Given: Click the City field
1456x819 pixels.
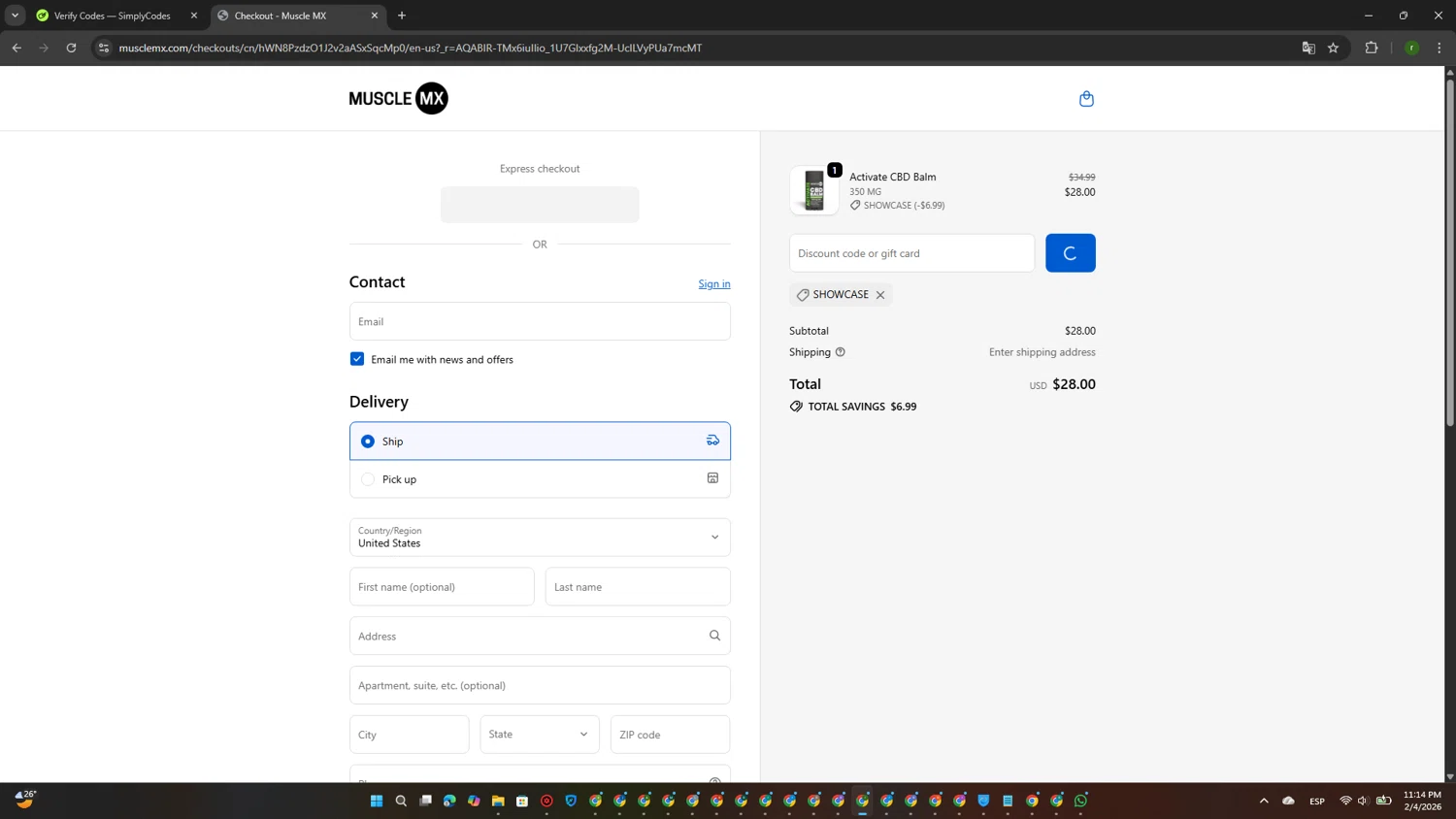Looking at the screenshot, I should click(410, 735).
